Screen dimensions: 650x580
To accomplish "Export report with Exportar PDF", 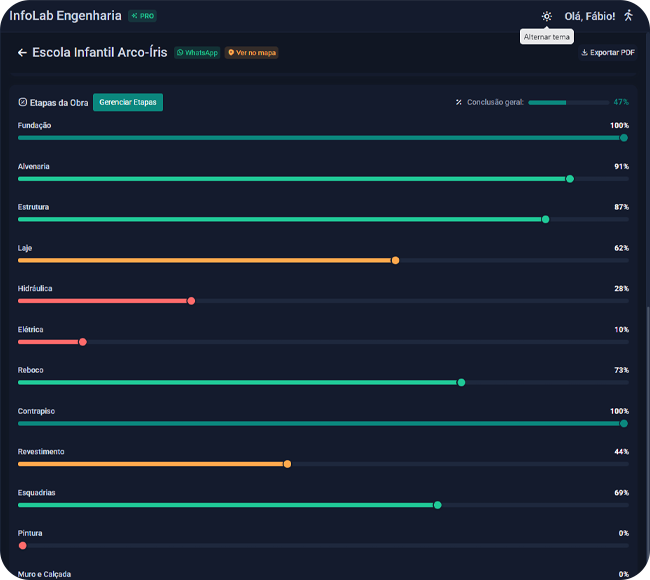I will (608, 53).
